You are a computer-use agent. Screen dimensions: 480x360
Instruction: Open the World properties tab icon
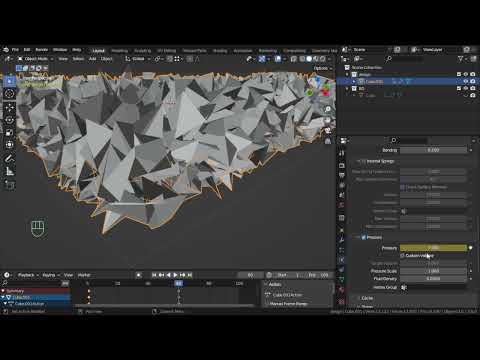tap(341, 205)
